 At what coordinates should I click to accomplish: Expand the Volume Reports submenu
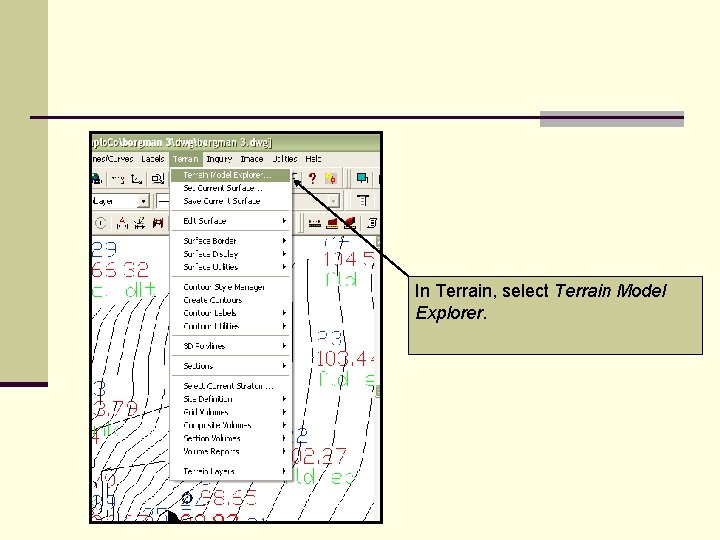pos(231,451)
